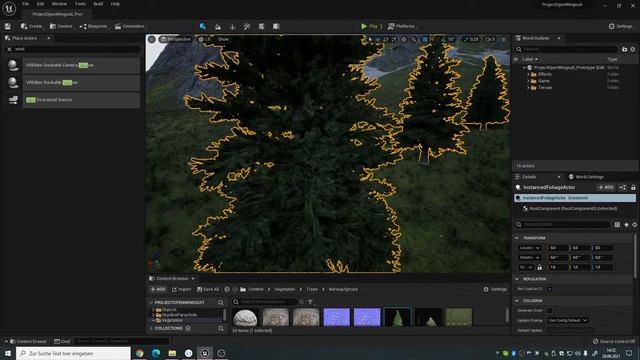Image resolution: width=640 pixels, height=360 pixels.
Task: Open the Window menu
Action: pos(59,4)
